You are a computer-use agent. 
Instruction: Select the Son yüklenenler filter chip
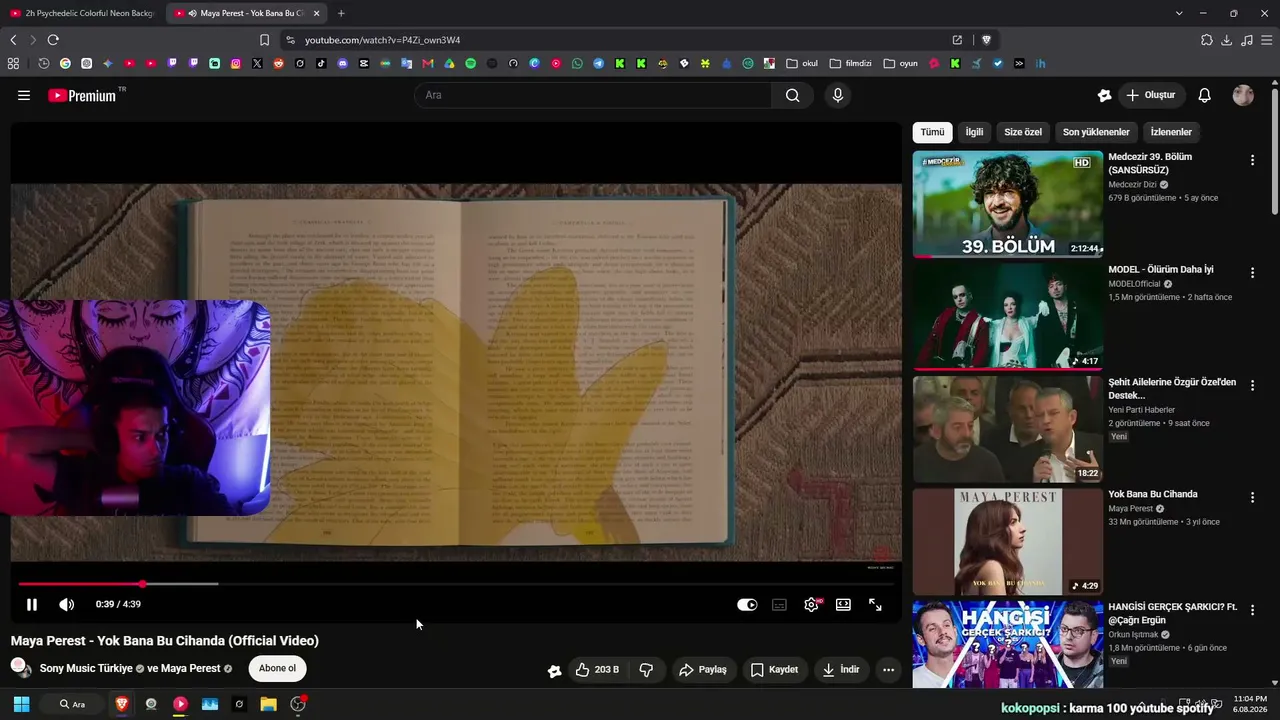point(1096,132)
